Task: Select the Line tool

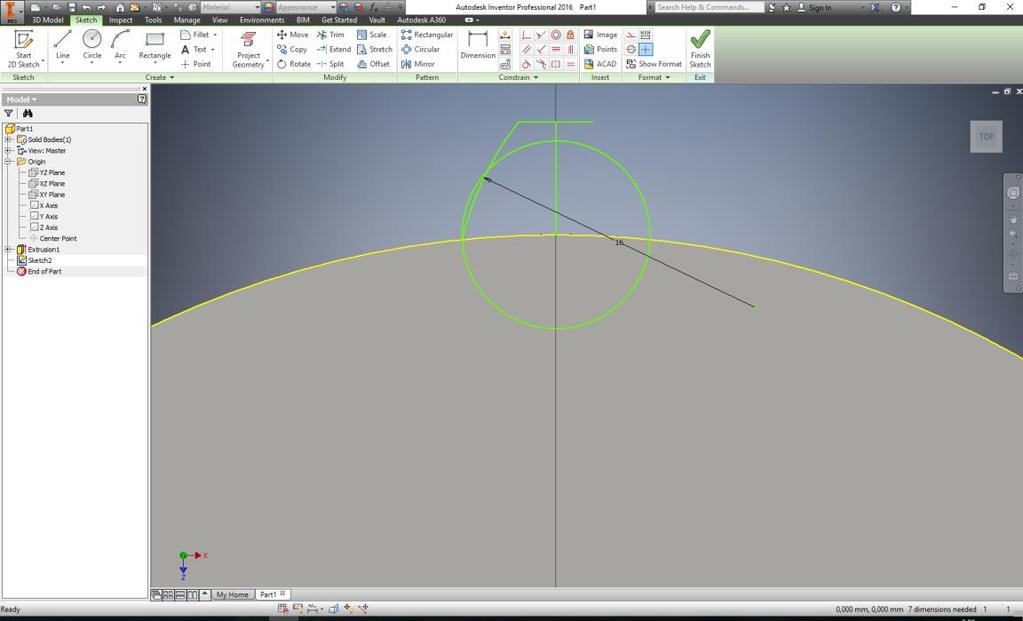Action: [x=63, y=46]
